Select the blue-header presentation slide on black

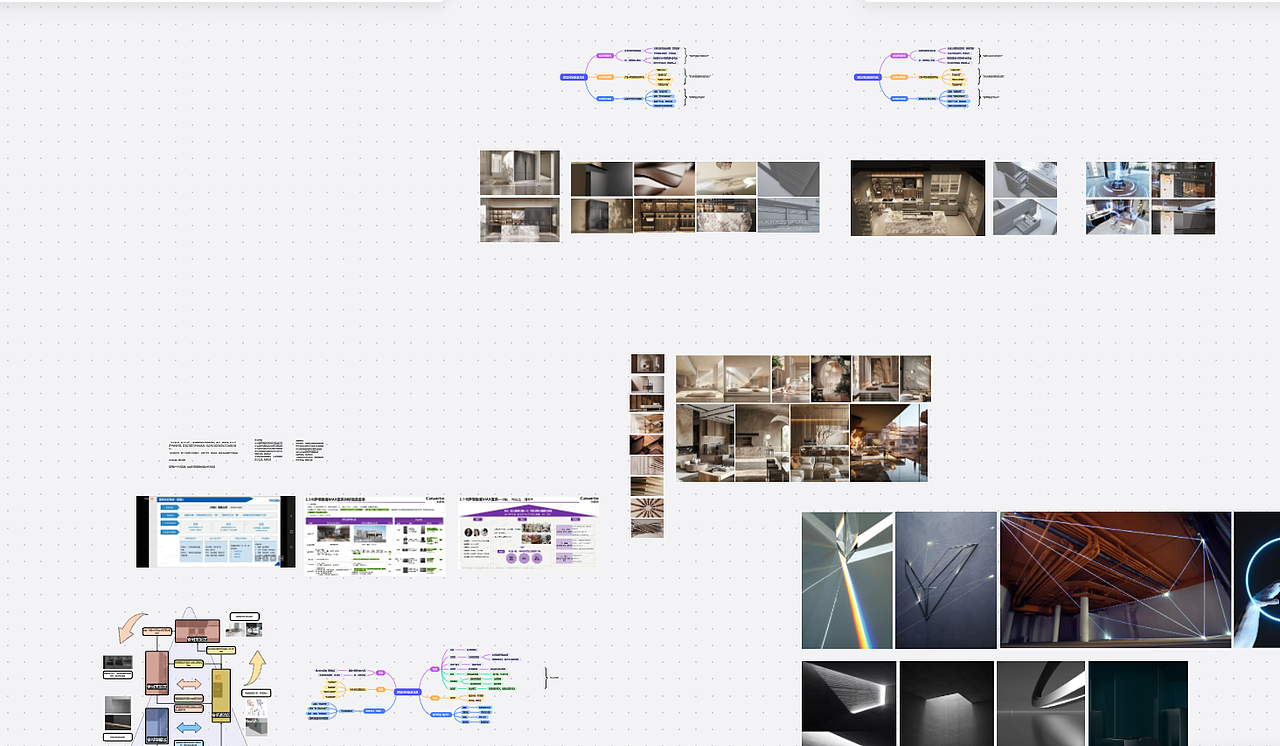(216, 531)
